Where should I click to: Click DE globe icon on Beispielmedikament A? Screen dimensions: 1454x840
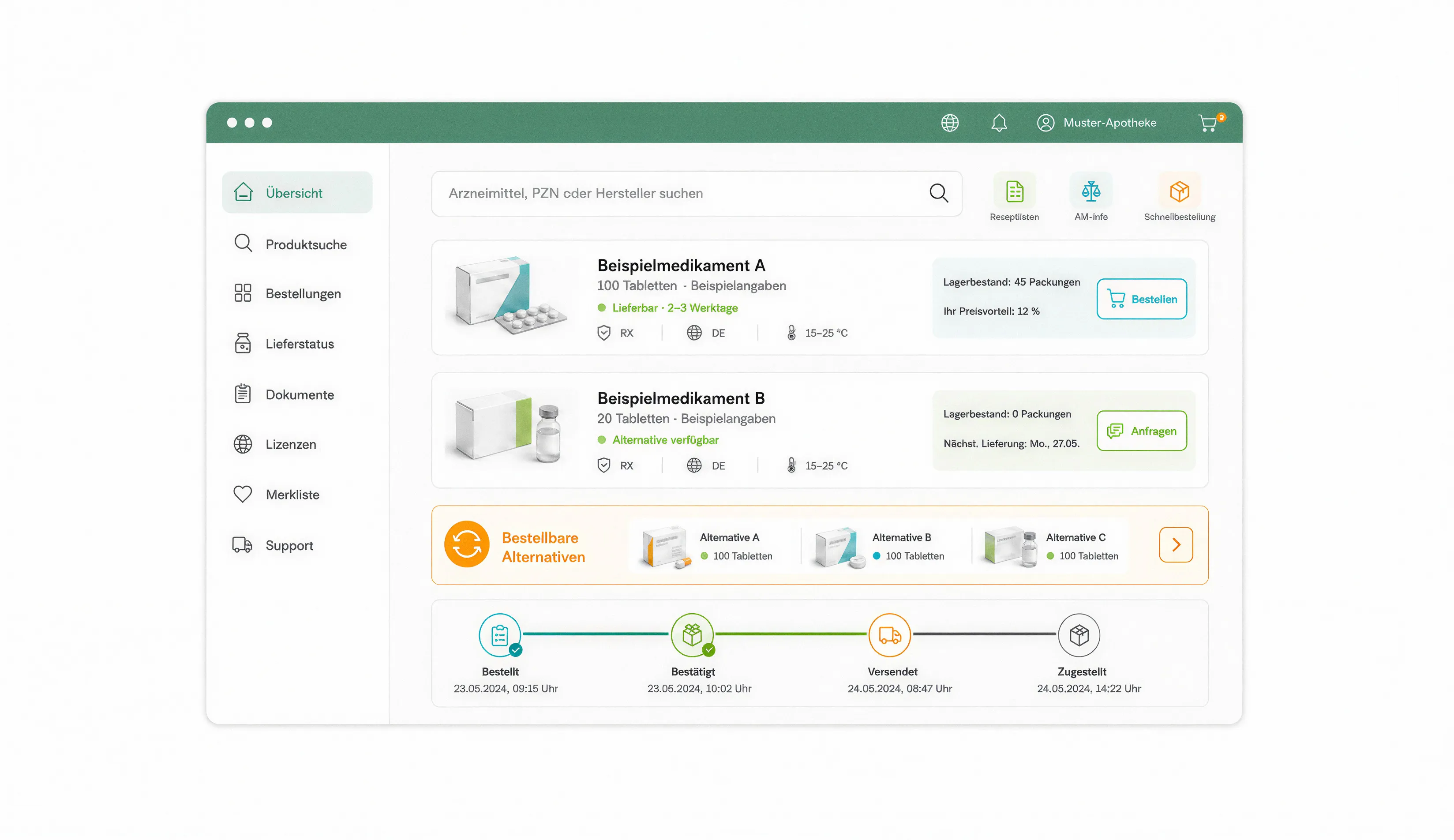694,333
